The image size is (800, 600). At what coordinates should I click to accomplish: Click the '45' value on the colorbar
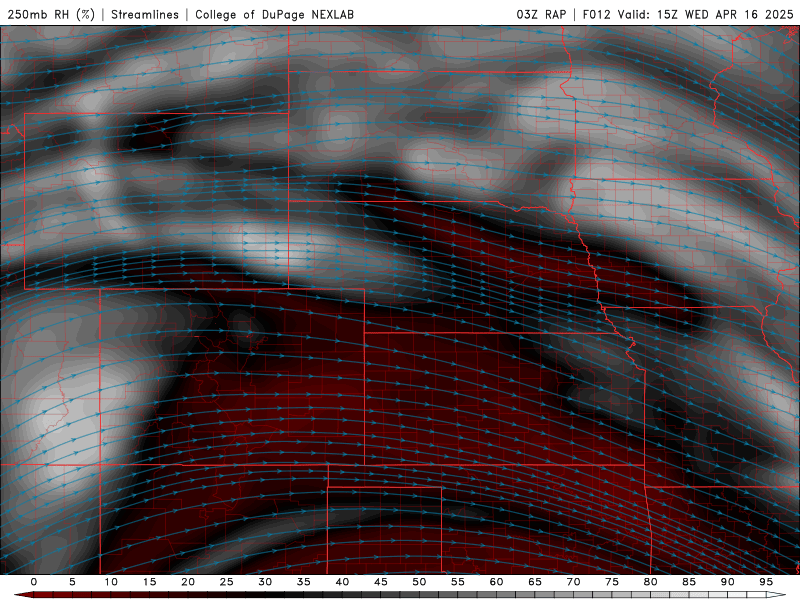click(x=381, y=582)
